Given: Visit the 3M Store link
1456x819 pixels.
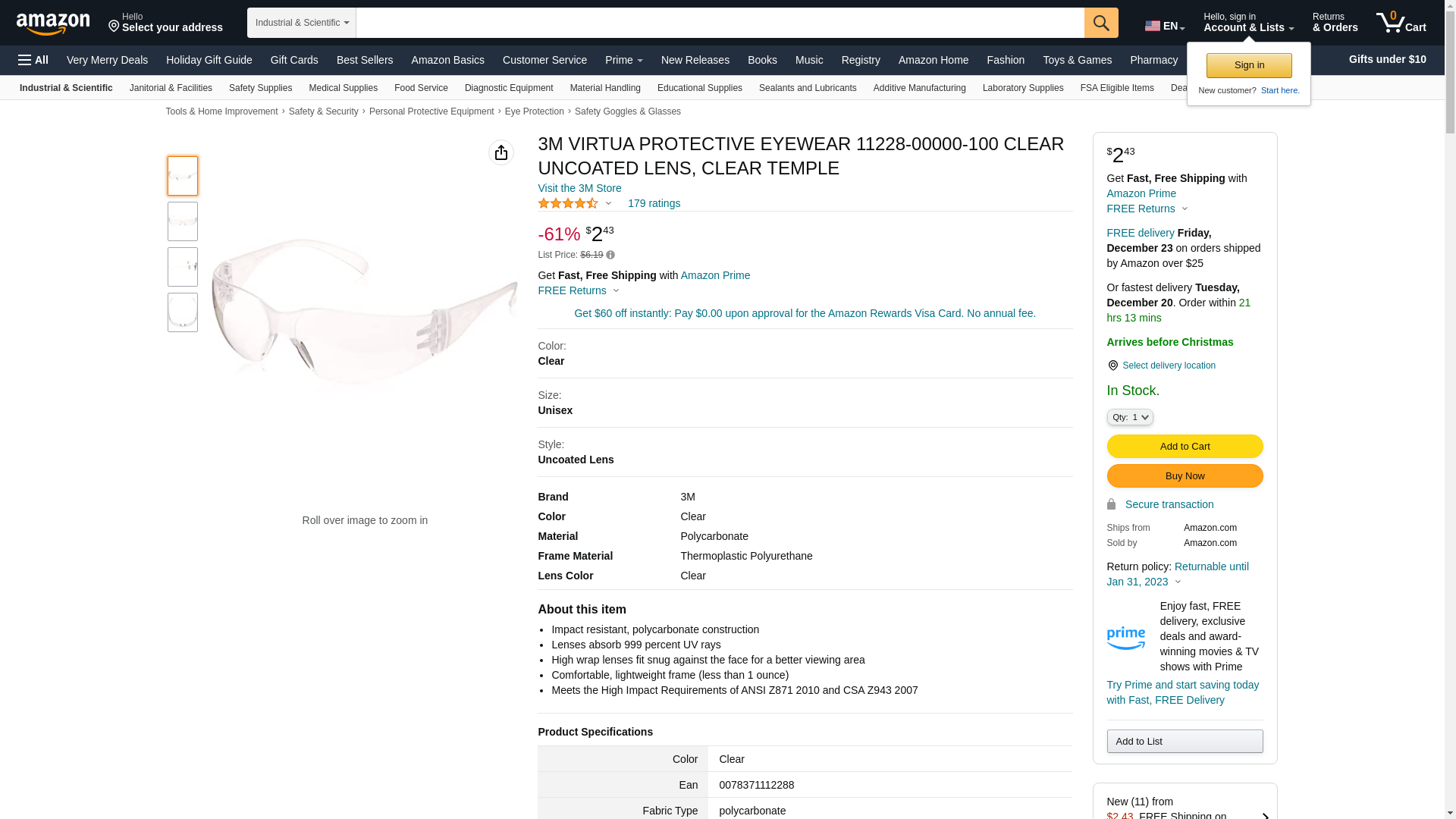Looking at the screenshot, I should pyautogui.click(x=579, y=188).
